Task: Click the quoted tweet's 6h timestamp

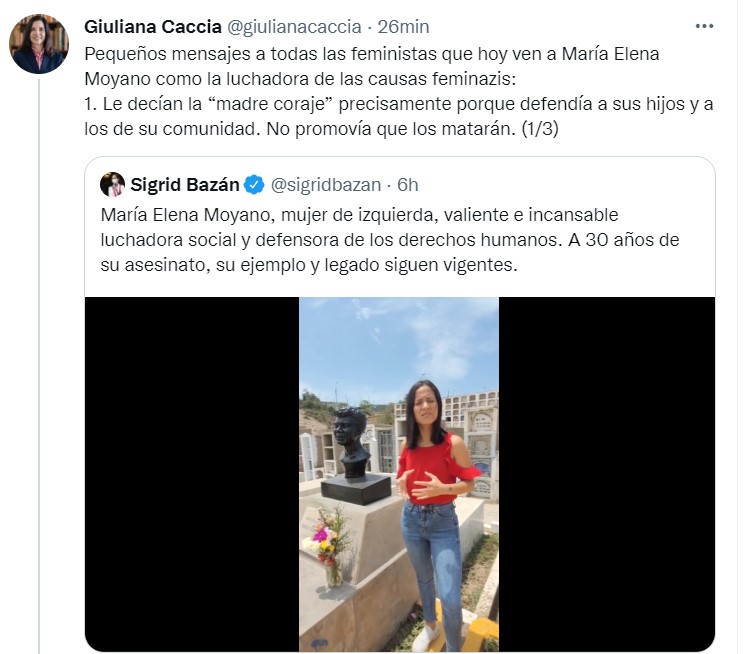Action: (408, 185)
